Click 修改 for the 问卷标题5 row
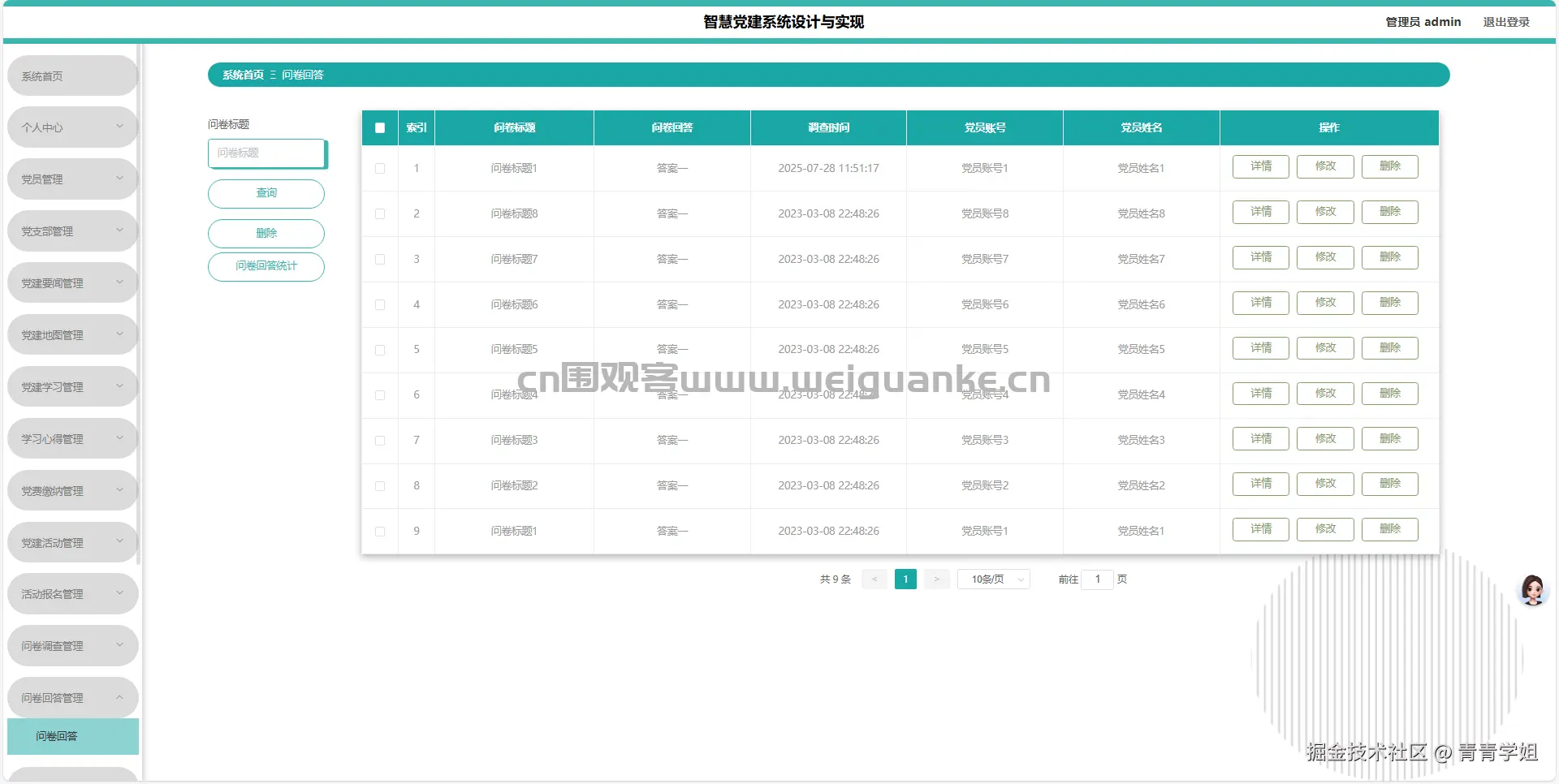 coord(1325,348)
